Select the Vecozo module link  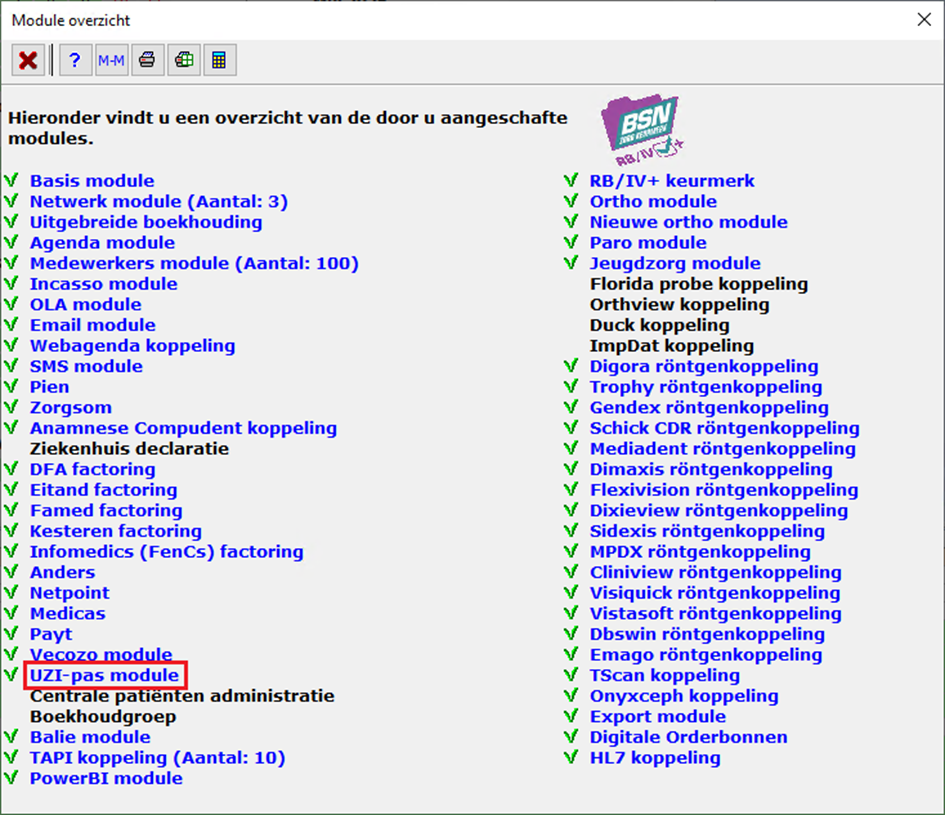click(x=101, y=654)
